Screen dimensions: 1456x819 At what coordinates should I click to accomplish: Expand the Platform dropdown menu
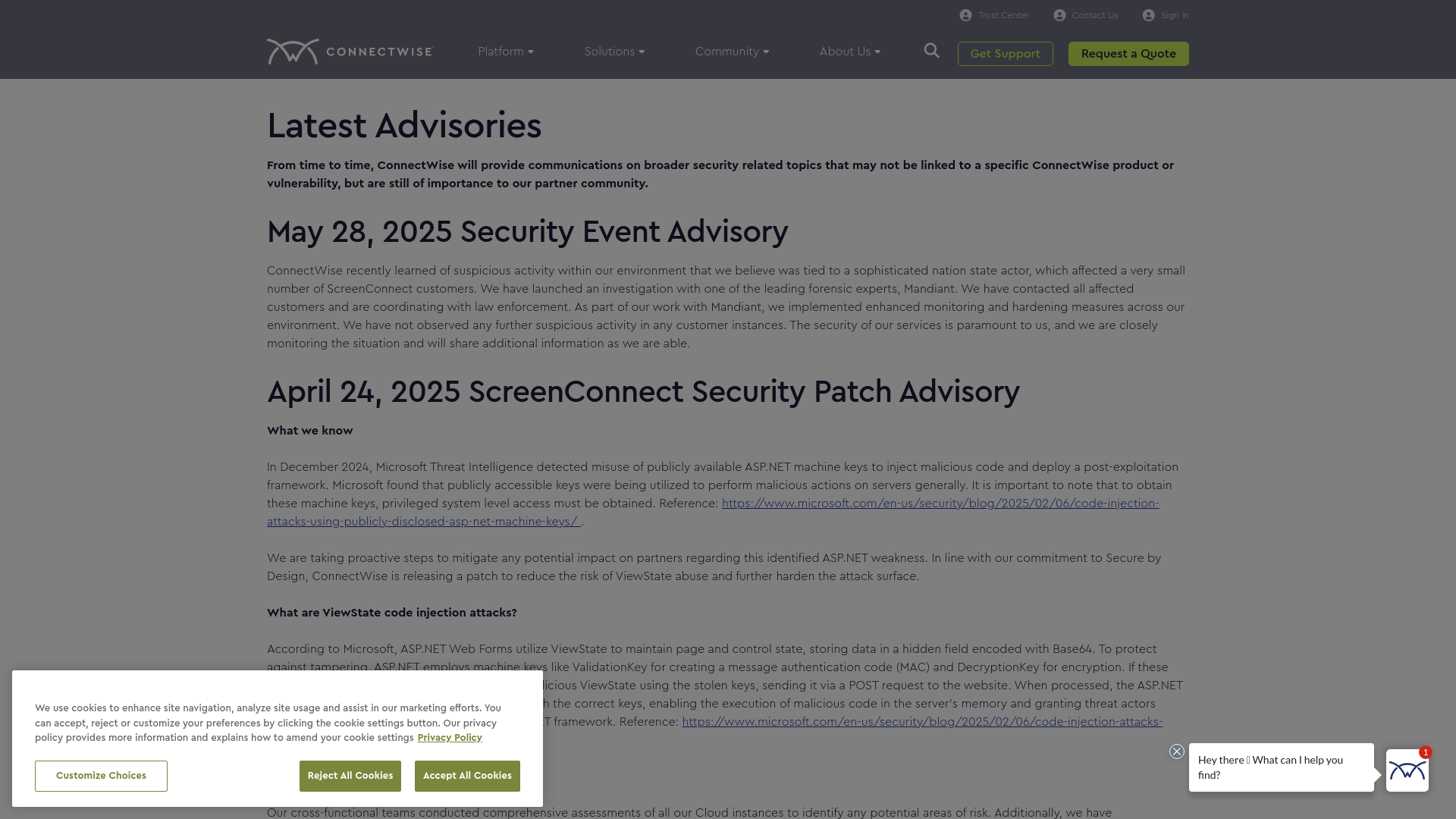point(506,52)
